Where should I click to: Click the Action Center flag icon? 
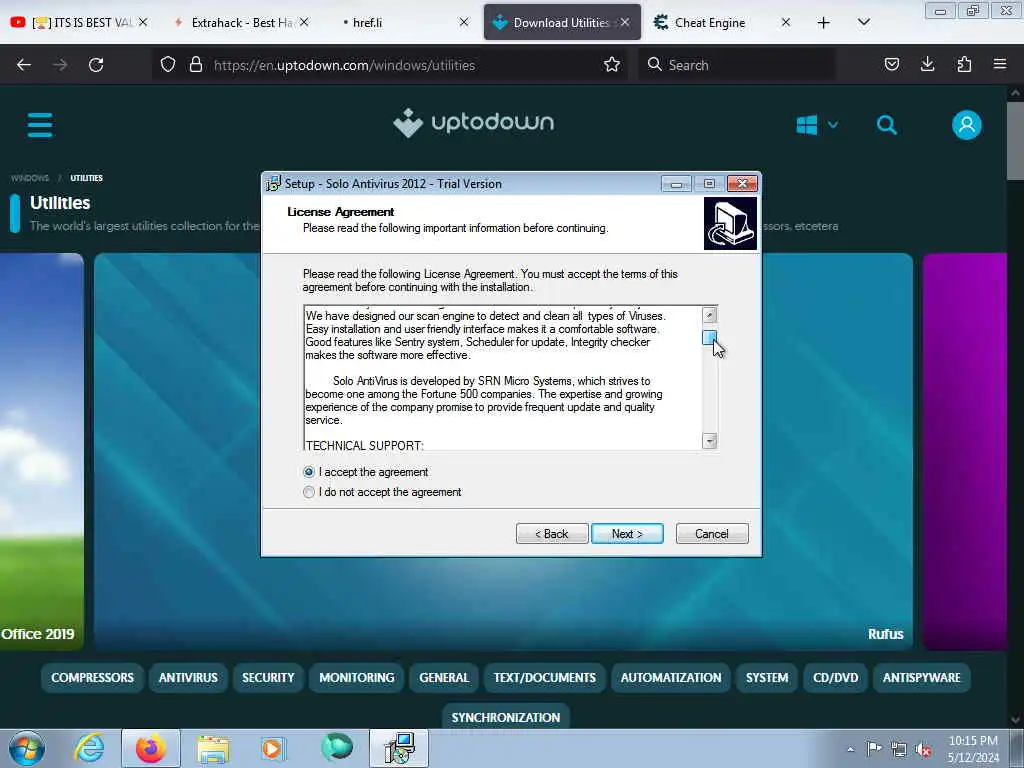click(874, 749)
